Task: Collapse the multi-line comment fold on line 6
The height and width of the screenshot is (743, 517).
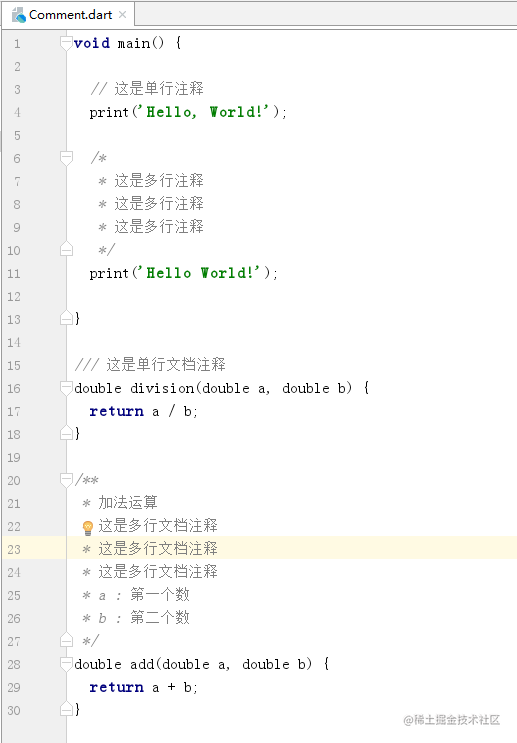Action: click(x=66, y=158)
